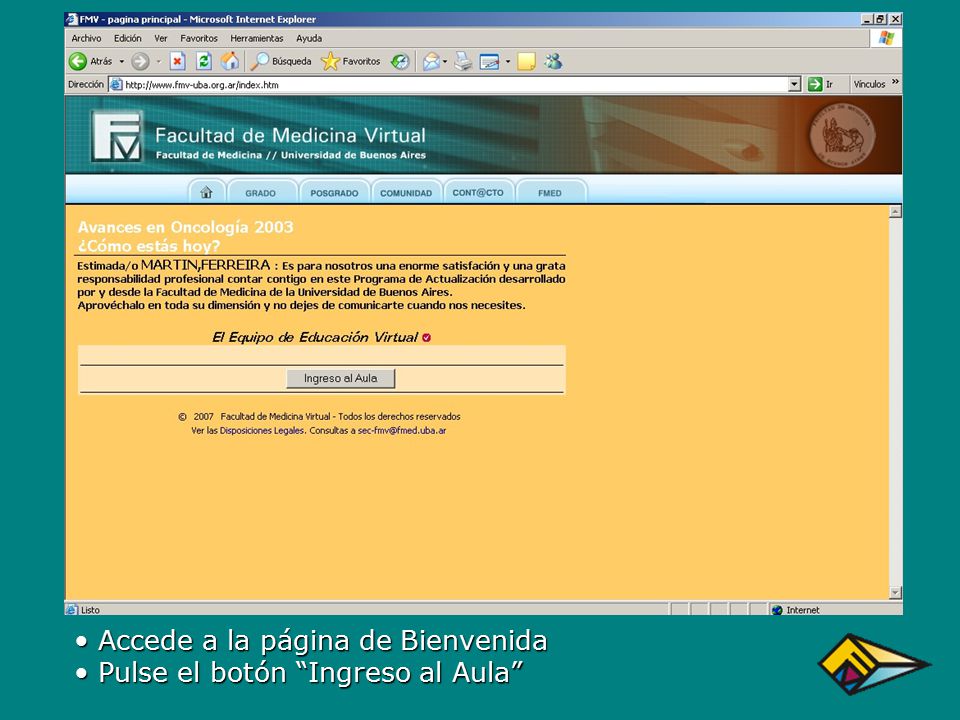Click the forward navigation arrow icon
Image resolution: width=960 pixels, height=720 pixels.
click(x=140, y=61)
